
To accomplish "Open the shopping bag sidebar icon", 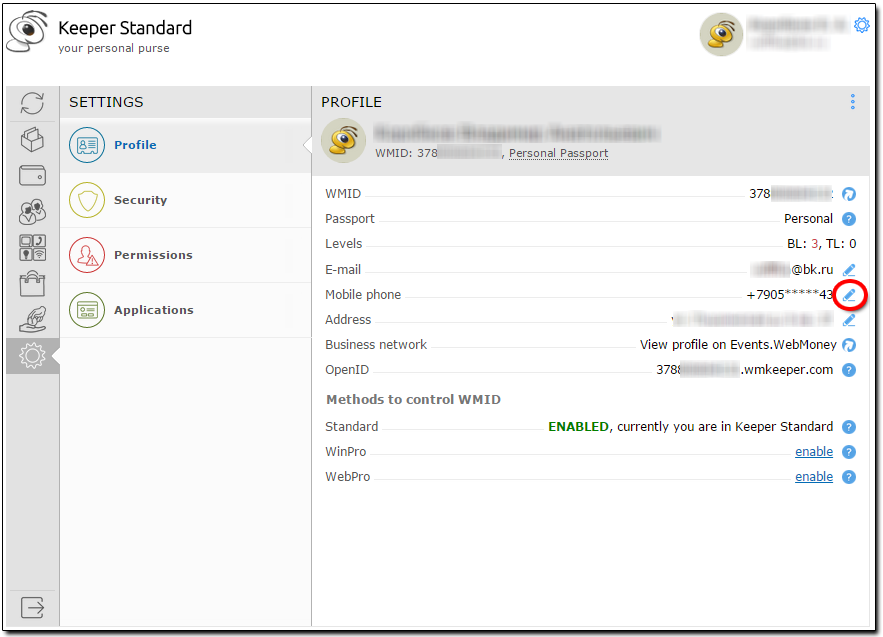I will 32,283.
